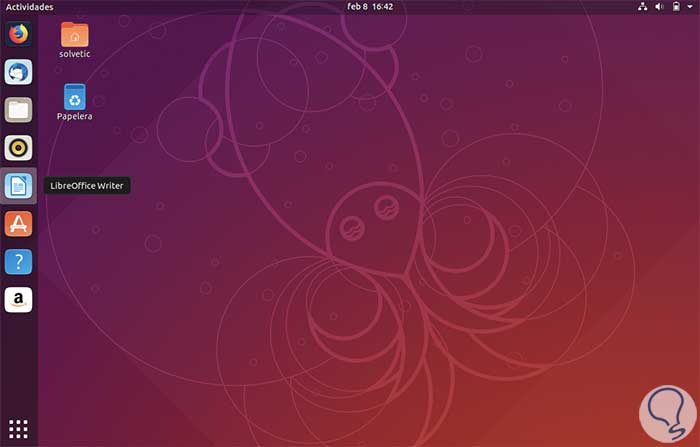Viewport: 700px width, 447px height.
Task: Select the Papelera trash icon
Action: tap(75, 102)
